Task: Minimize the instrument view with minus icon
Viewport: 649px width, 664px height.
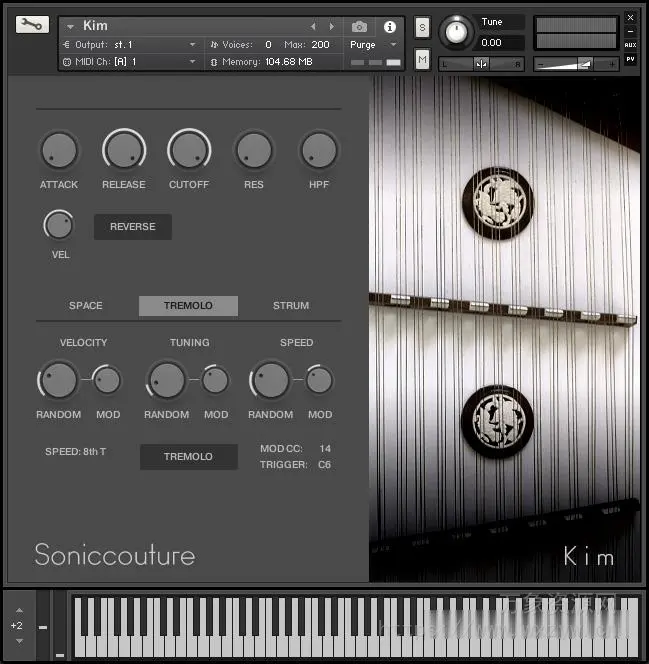Action: click(630, 31)
